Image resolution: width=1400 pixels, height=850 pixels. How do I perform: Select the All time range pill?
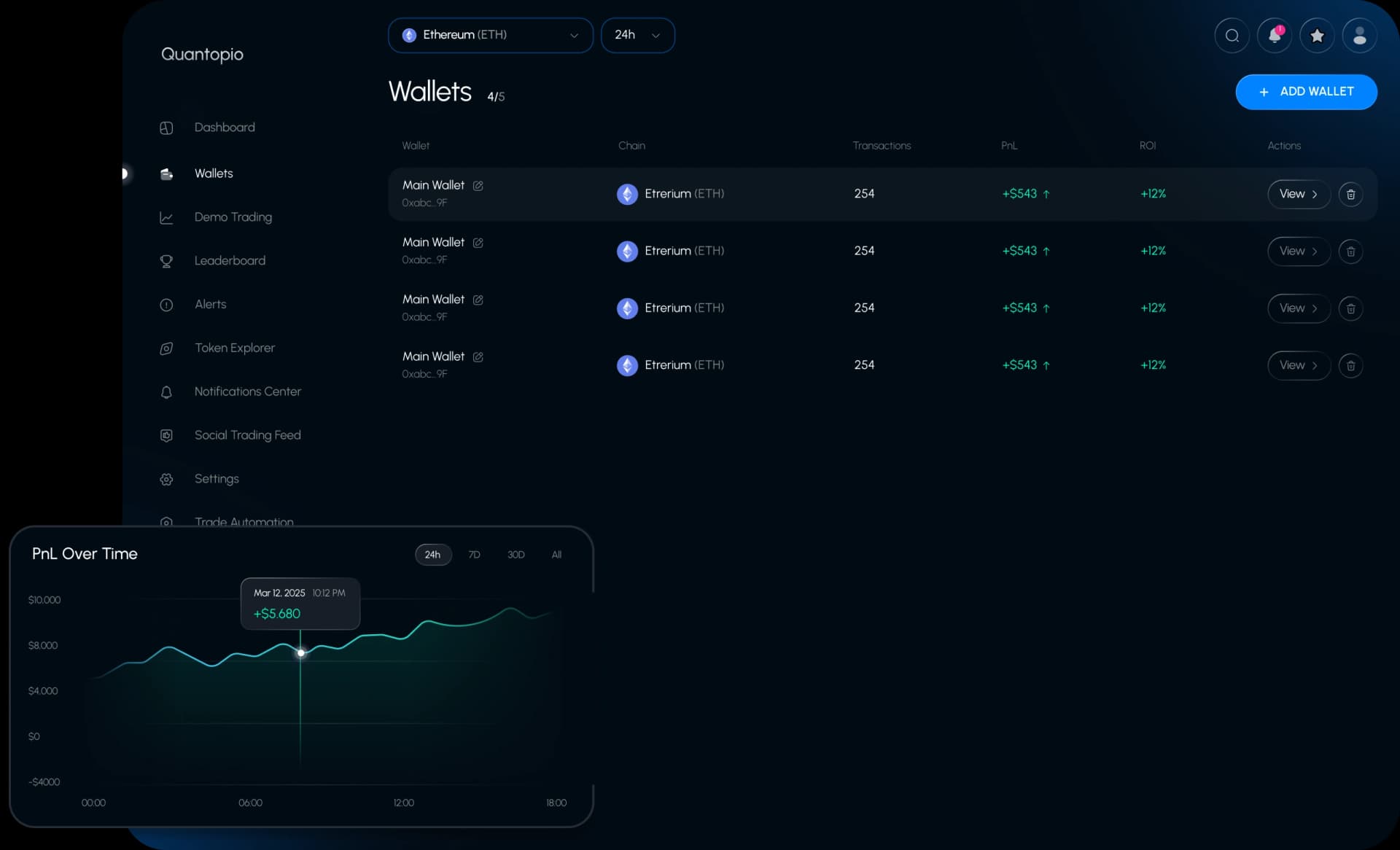point(556,555)
